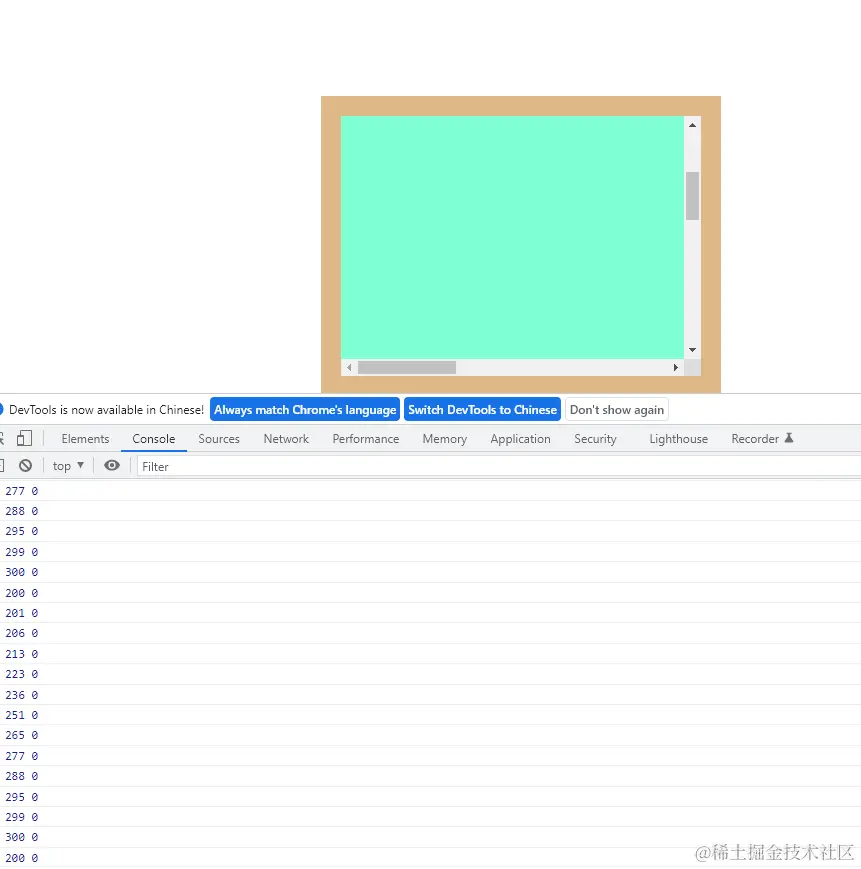Clear the console messages
The height and width of the screenshot is (869, 861).
point(27,465)
